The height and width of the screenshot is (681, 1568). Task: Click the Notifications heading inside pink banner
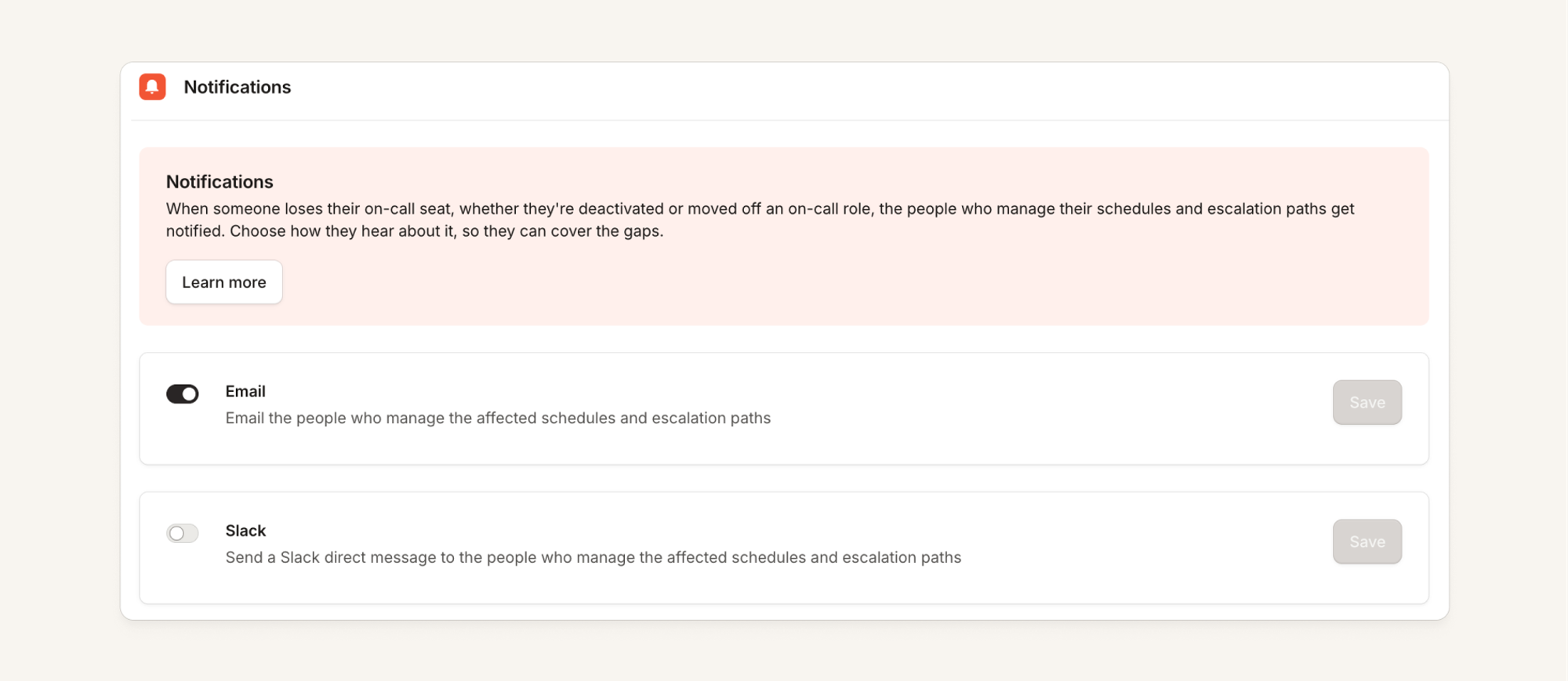click(x=220, y=182)
